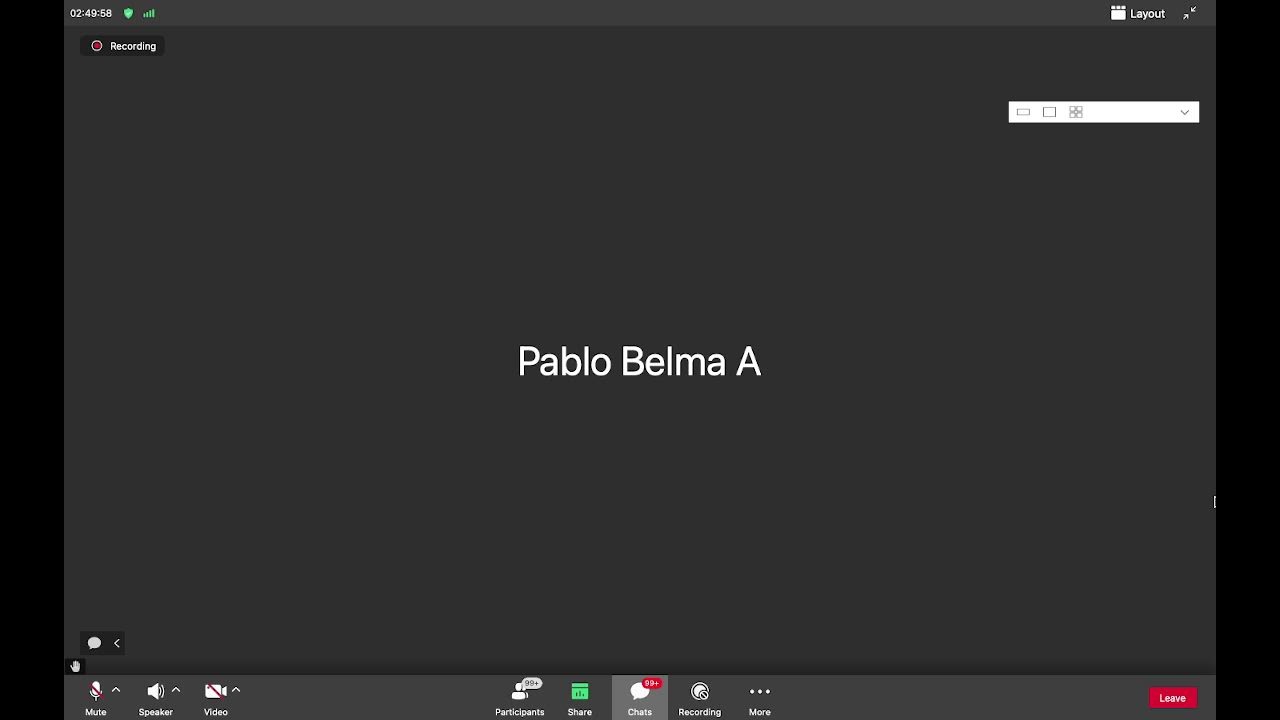The height and width of the screenshot is (720, 1280).
Task: Click the Pablo Belma A name
Action: (639, 362)
